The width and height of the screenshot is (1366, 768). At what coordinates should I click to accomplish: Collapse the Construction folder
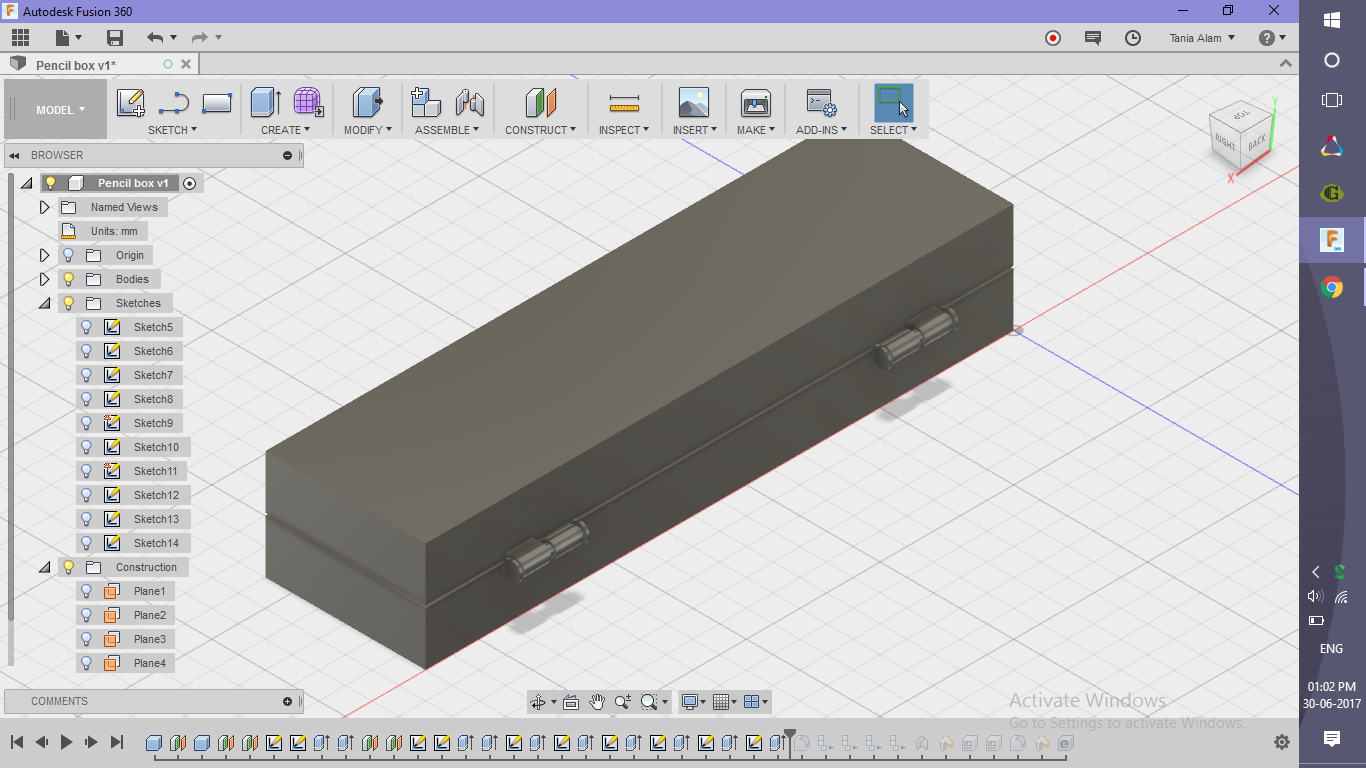click(44, 567)
